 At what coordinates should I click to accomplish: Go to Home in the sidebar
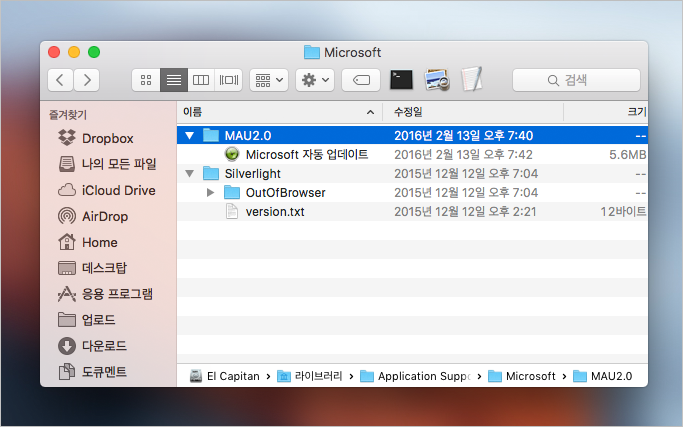coord(88,242)
